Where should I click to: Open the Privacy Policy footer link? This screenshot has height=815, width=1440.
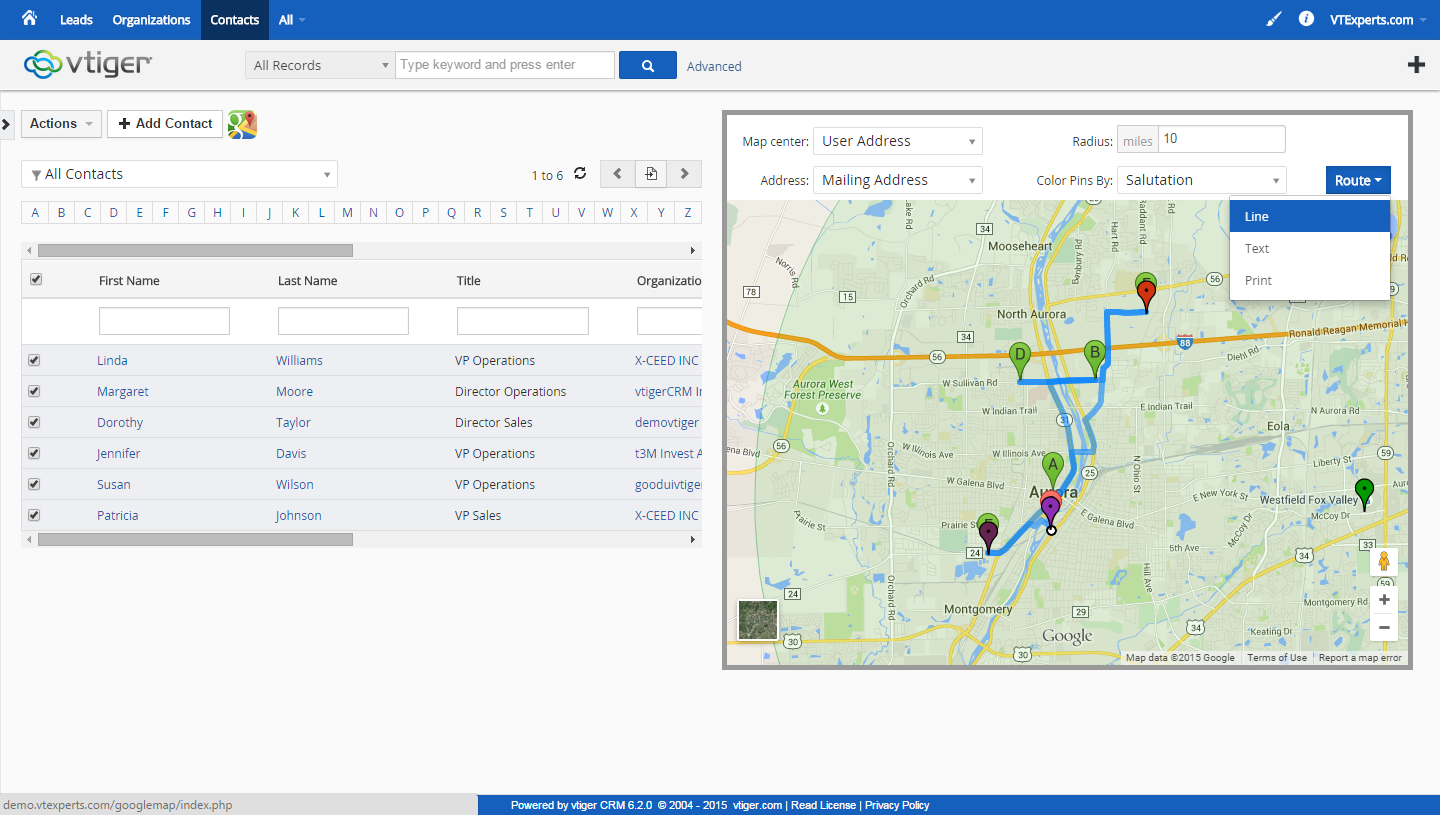pyautogui.click(x=897, y=805)
